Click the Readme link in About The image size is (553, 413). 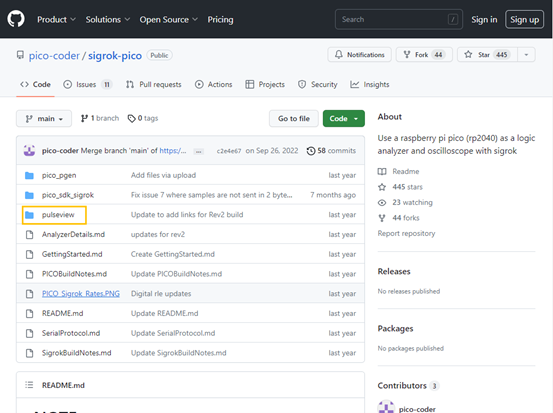[x=399, y=171]
